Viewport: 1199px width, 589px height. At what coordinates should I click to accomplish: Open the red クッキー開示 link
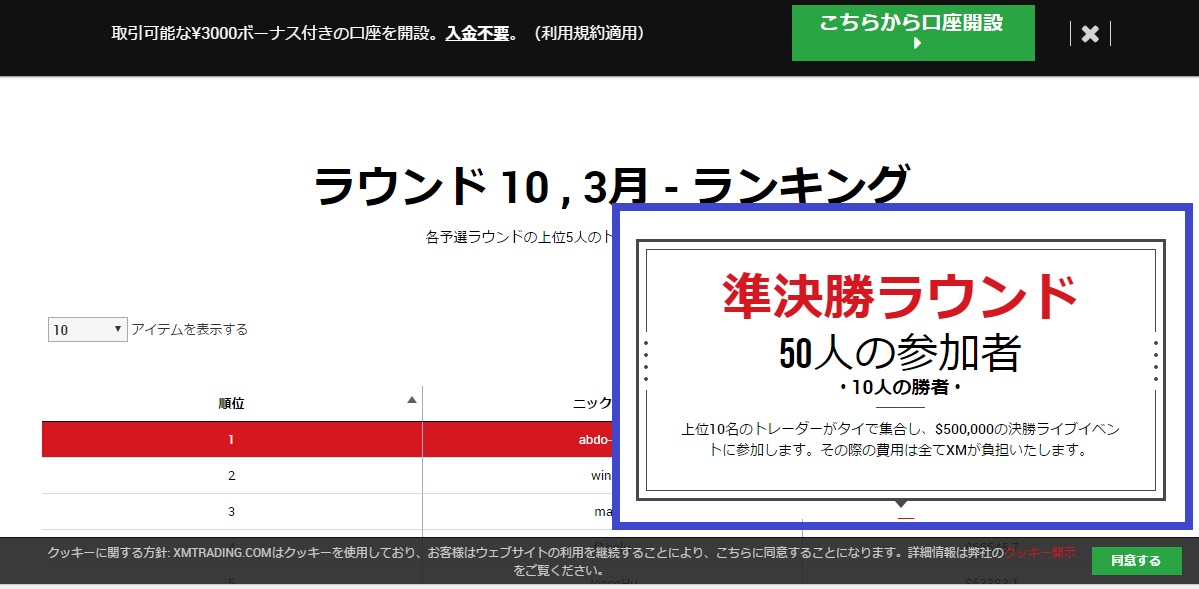click(1040, 552)
